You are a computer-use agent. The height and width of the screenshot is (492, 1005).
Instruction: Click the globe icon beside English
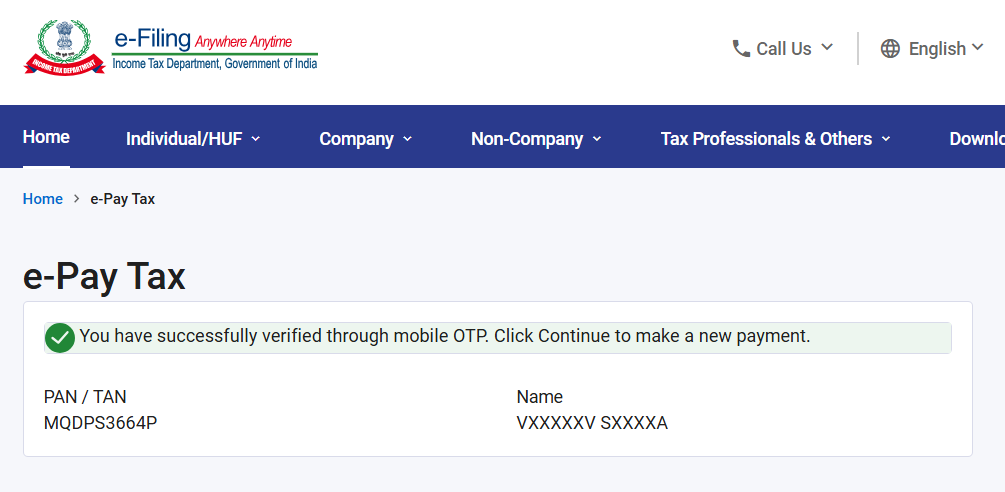[890, 49]
